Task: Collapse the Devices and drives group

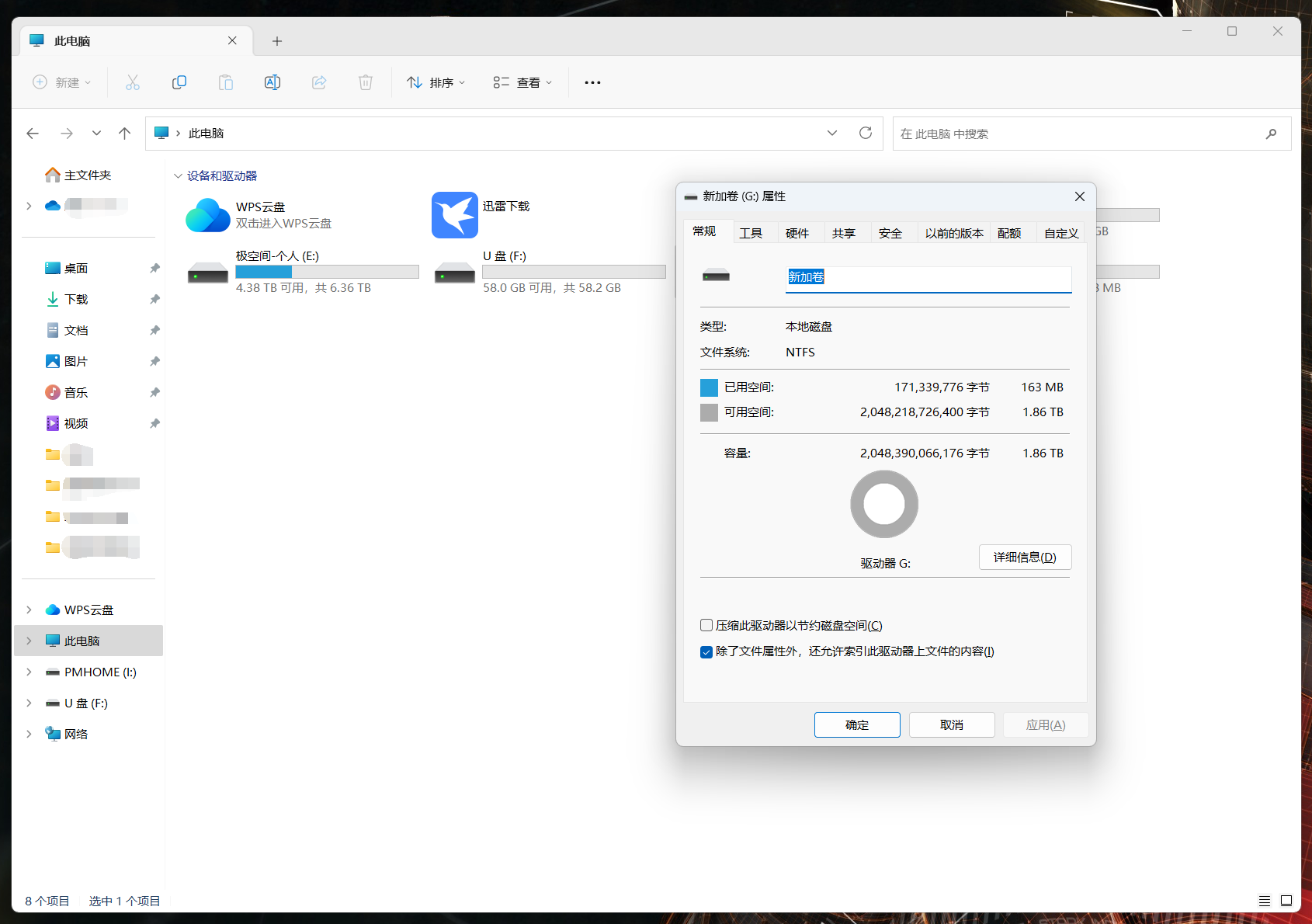Action: [178, 176]
